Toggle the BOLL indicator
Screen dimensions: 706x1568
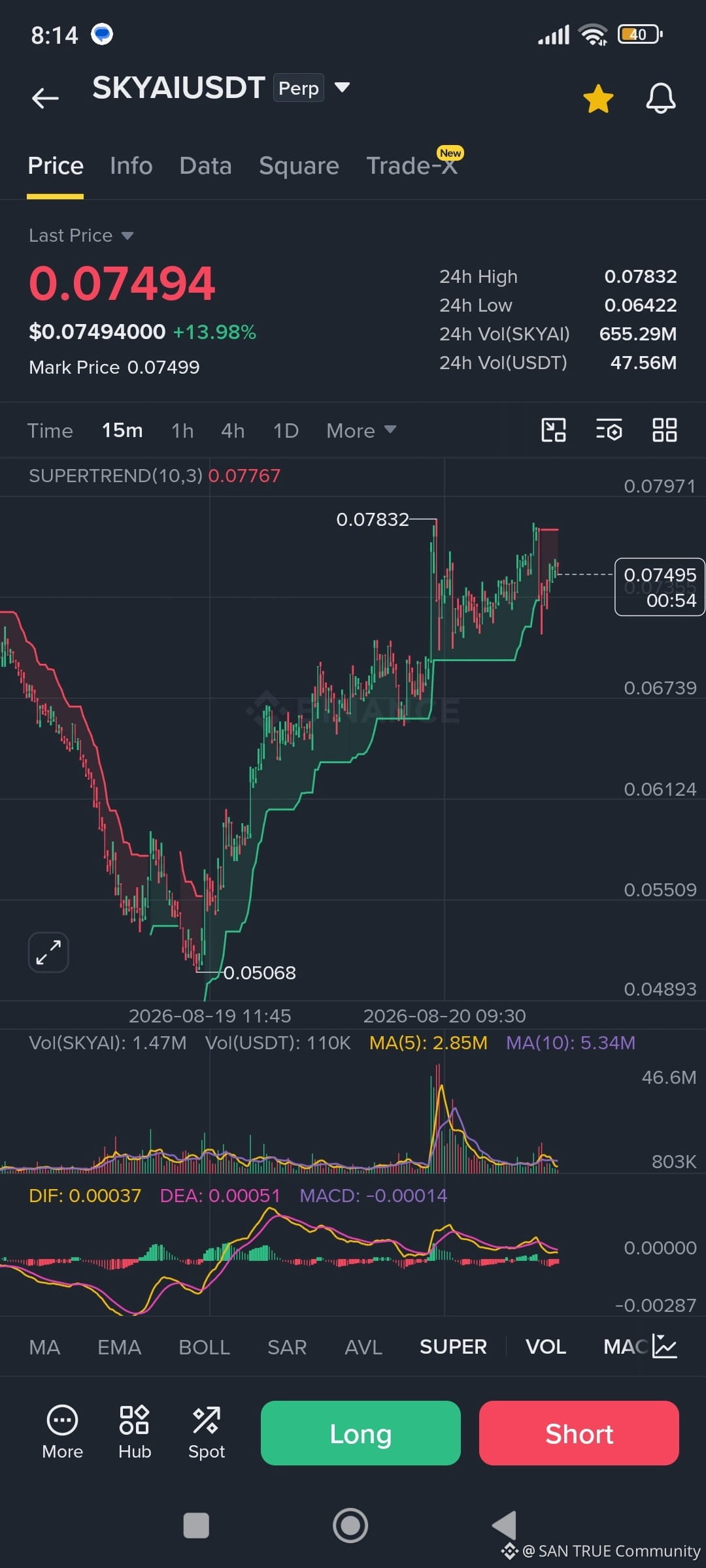204,1347
